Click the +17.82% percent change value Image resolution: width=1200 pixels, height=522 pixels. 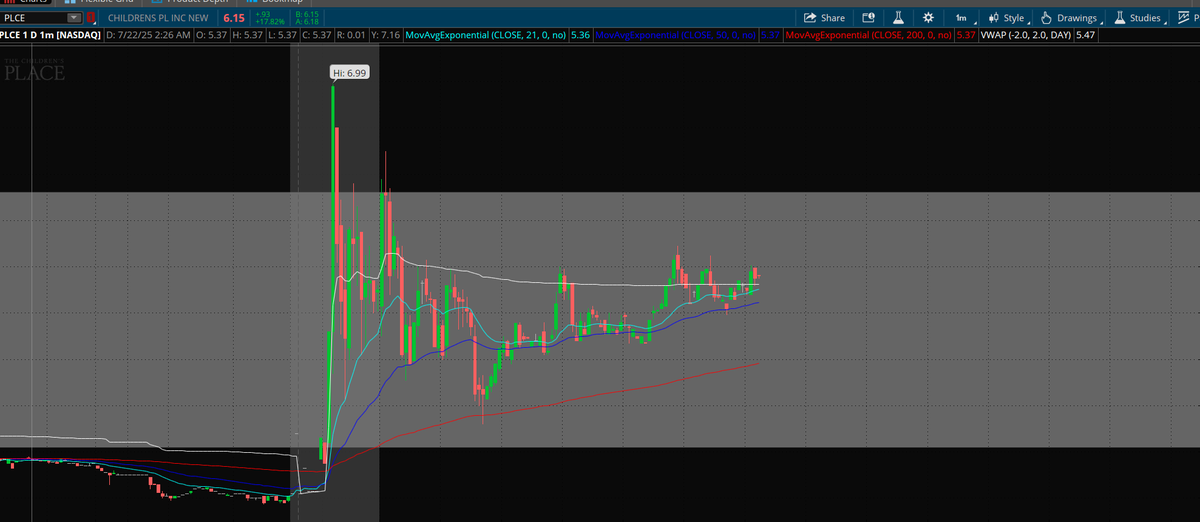[271, 22]
